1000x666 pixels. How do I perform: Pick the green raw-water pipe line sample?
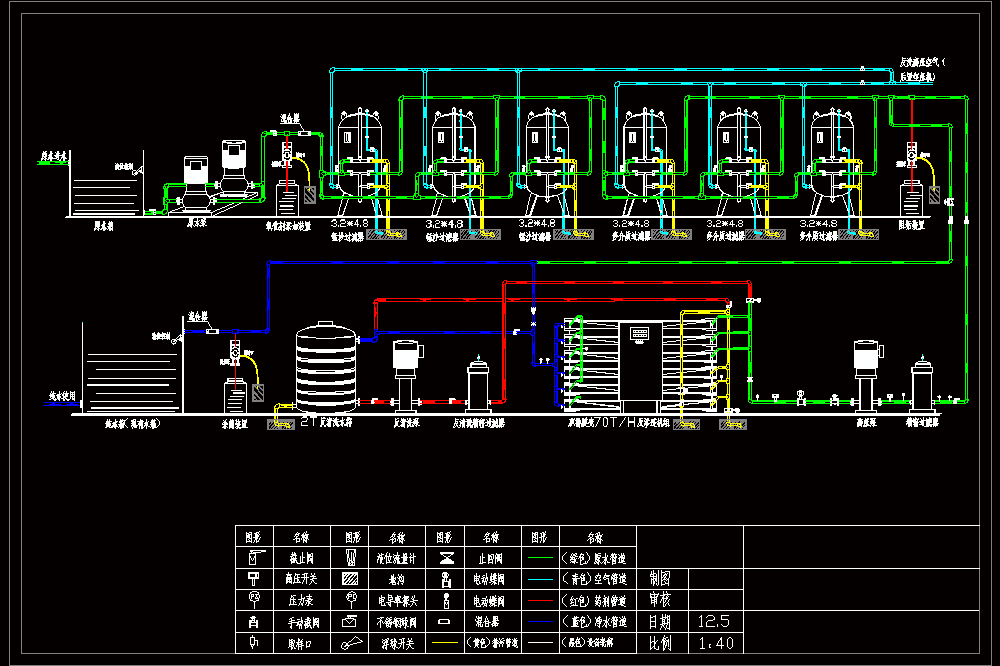540,558
